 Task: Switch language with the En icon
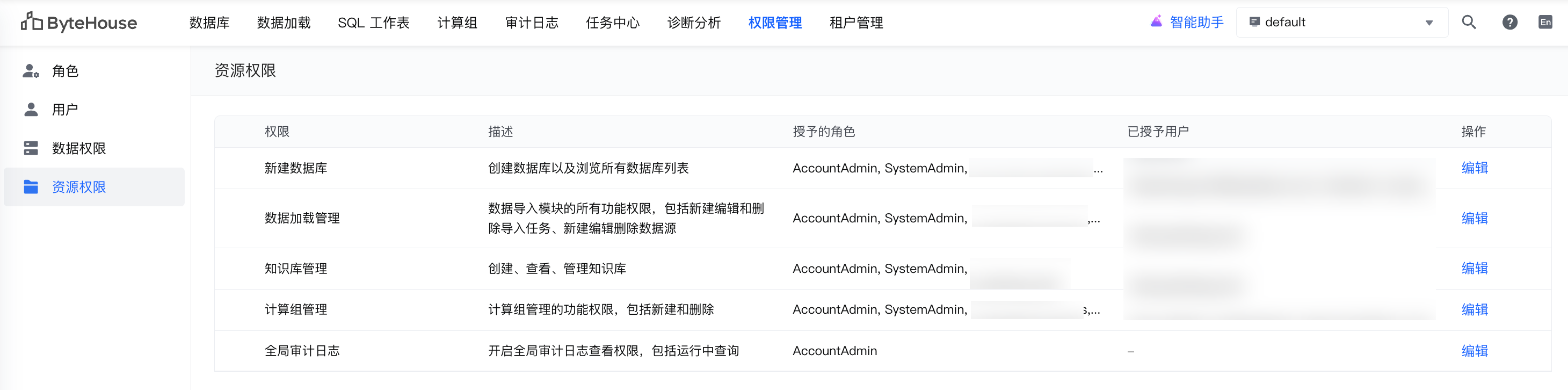click(x=1545, y=23)
